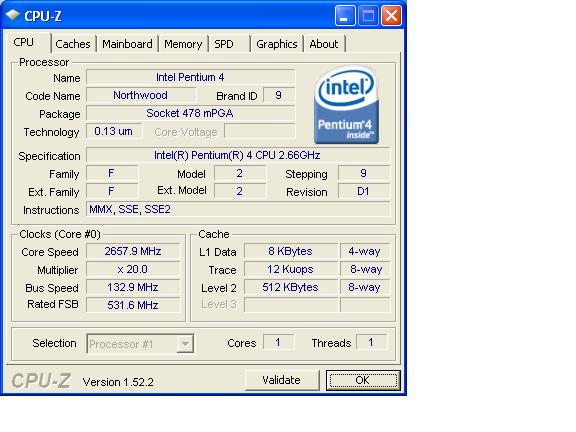Click the Instructions field MMX, SSE, SSE2
The image size is (576, 432).
[238, 209]
